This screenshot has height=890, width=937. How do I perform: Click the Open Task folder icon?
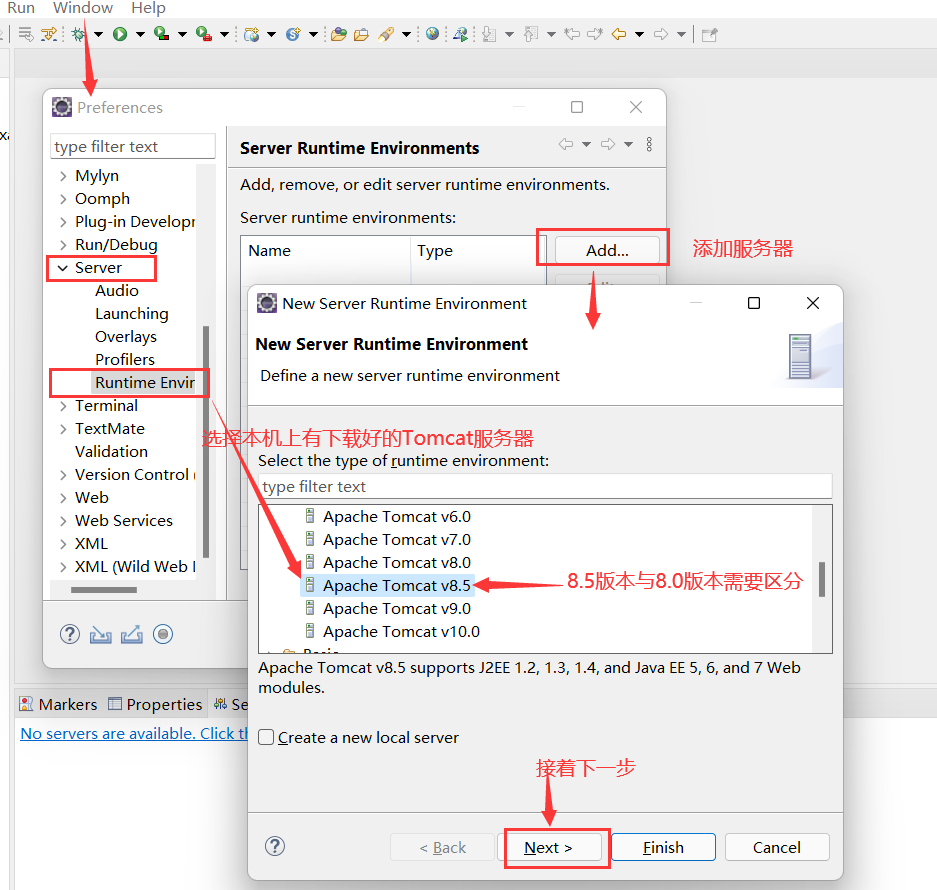pos(361,34)
